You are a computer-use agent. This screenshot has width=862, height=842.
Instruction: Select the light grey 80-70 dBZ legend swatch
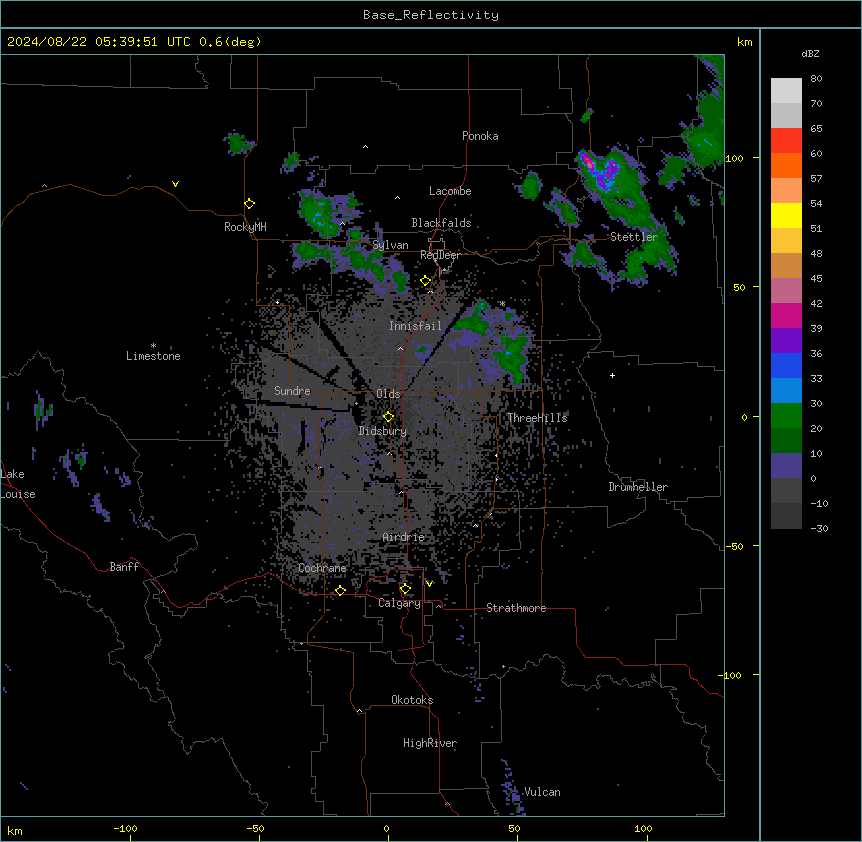786,91
